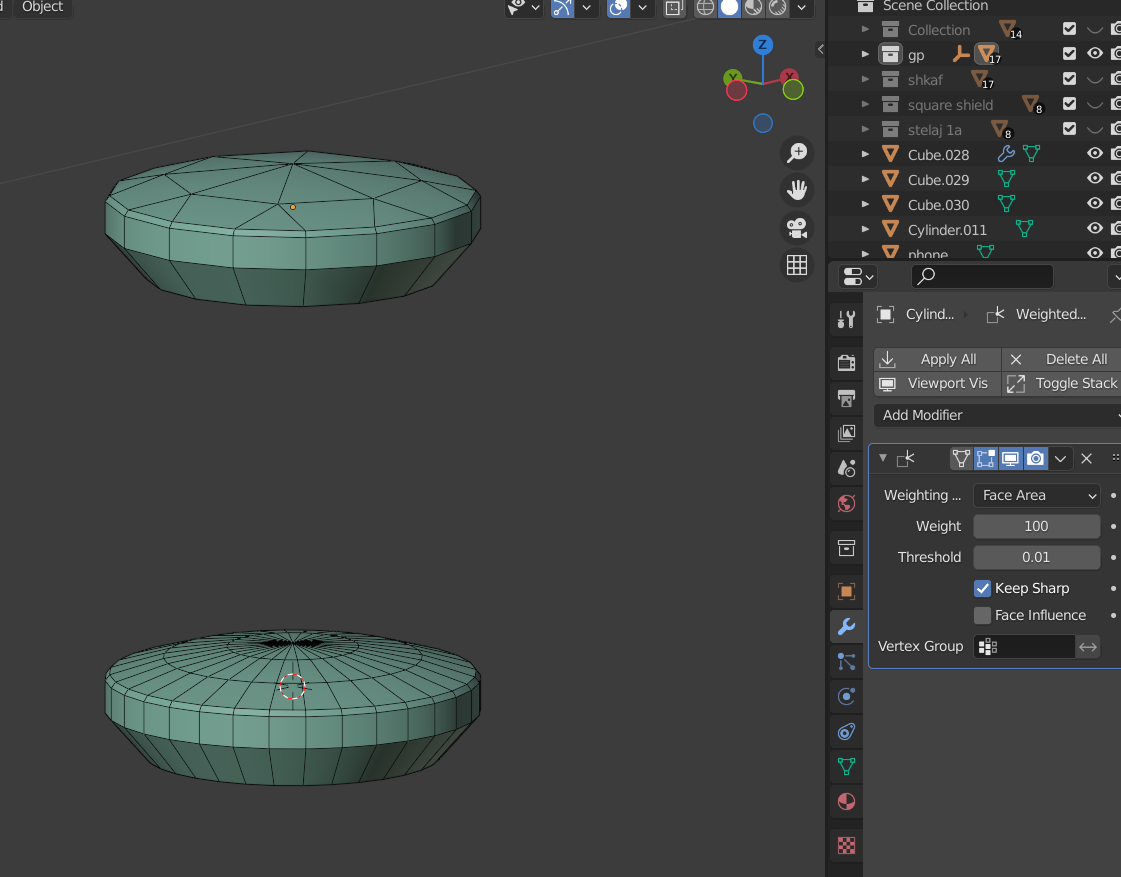Screen dimensions: 1121x877
Task: Hide Cube.028 using its eye icon
Action: tap(1094, 154)
